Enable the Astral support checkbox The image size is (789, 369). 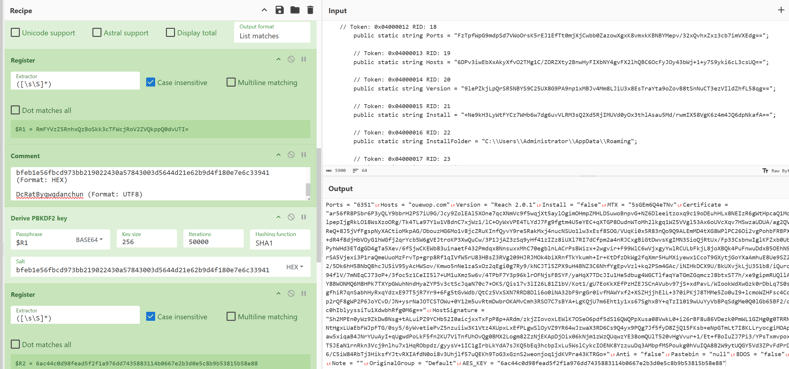coord(97,33)
